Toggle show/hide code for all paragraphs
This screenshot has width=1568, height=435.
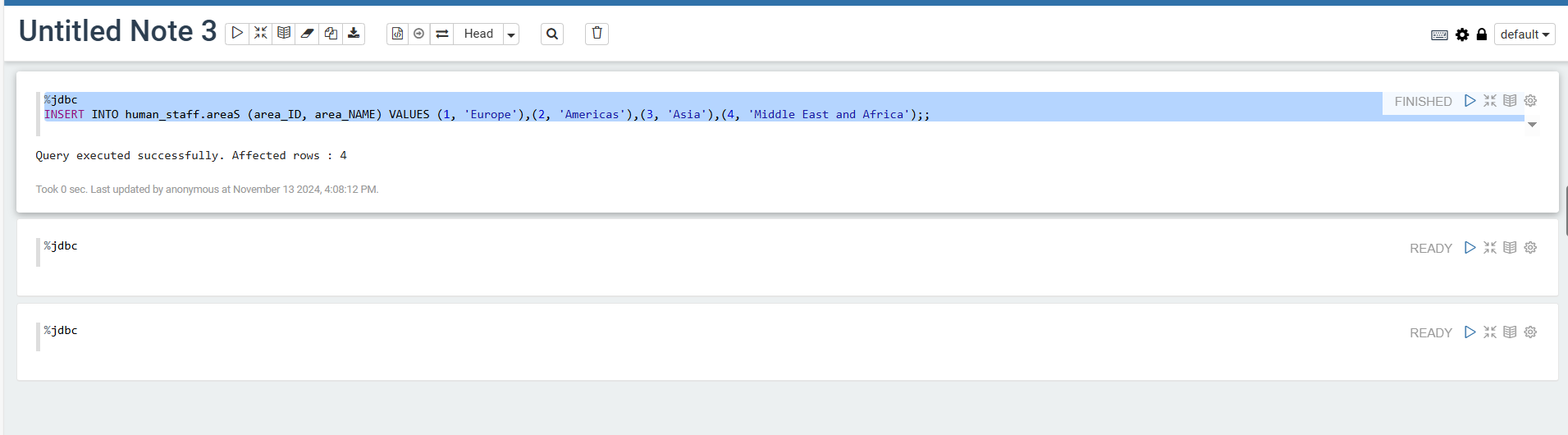[260, 34]
